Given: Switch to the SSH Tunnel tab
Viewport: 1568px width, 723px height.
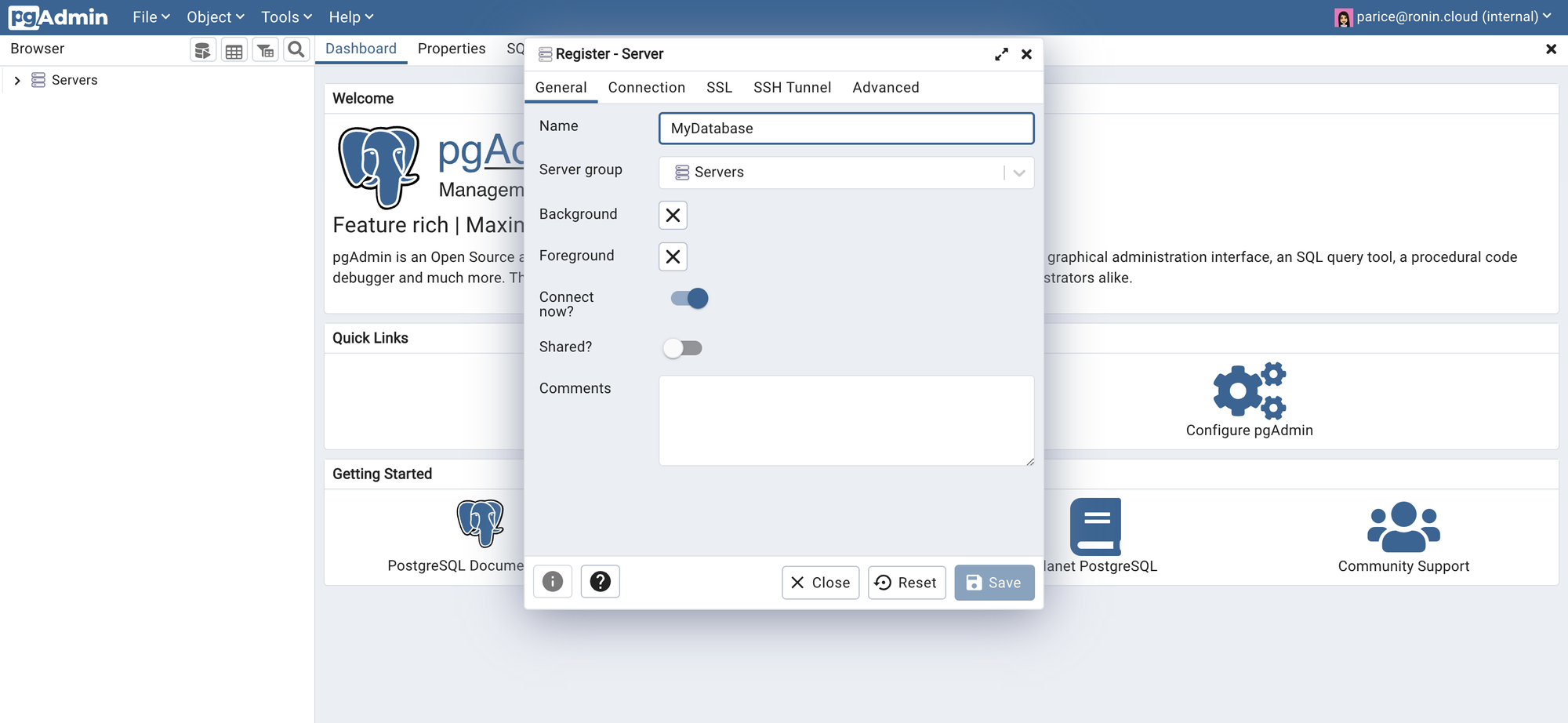Looking at the screenshot, I should pyautogui.click(x=793, y=88).
